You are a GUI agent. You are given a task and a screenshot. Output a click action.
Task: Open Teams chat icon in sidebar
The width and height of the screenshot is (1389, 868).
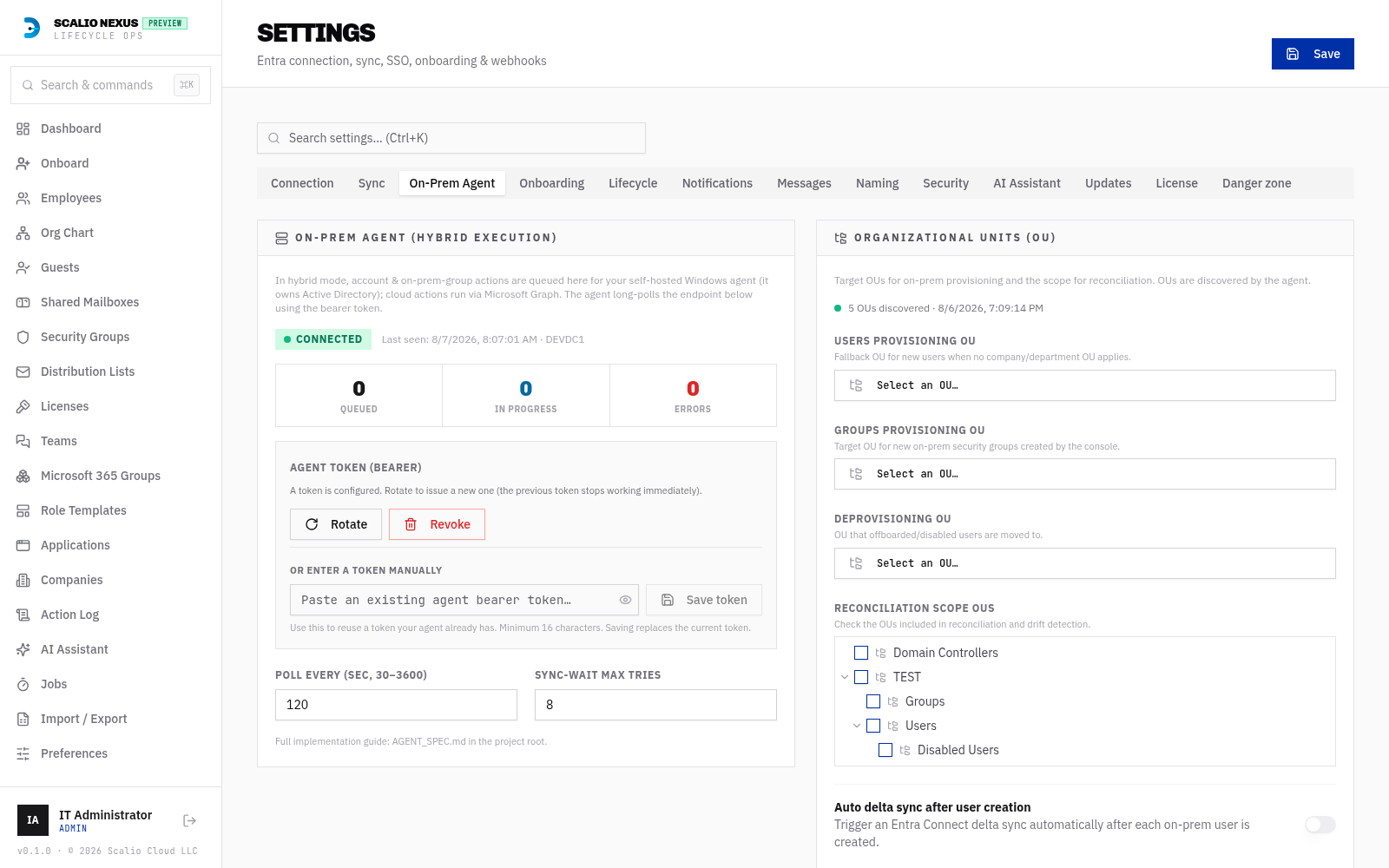pos(23,441)
